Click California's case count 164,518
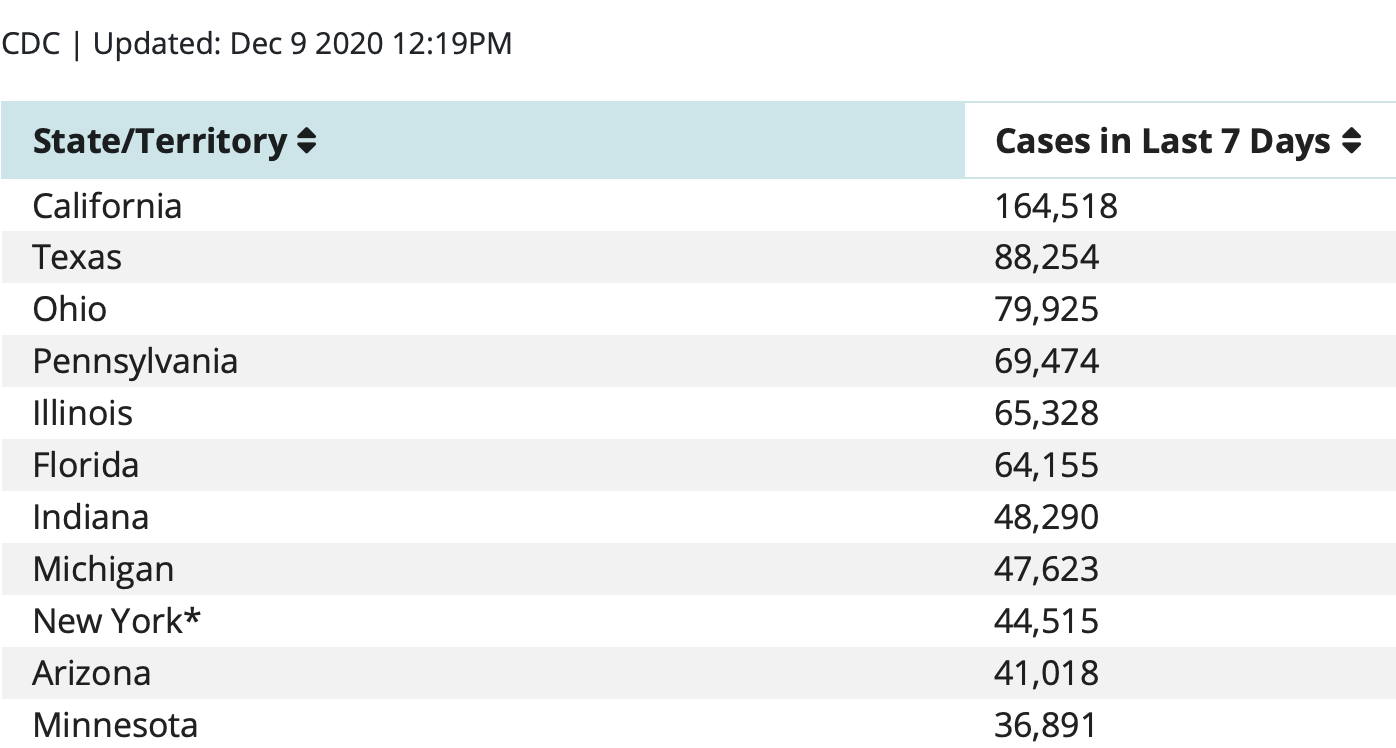Viewport: 1396px width, 748px height. 1056,206
